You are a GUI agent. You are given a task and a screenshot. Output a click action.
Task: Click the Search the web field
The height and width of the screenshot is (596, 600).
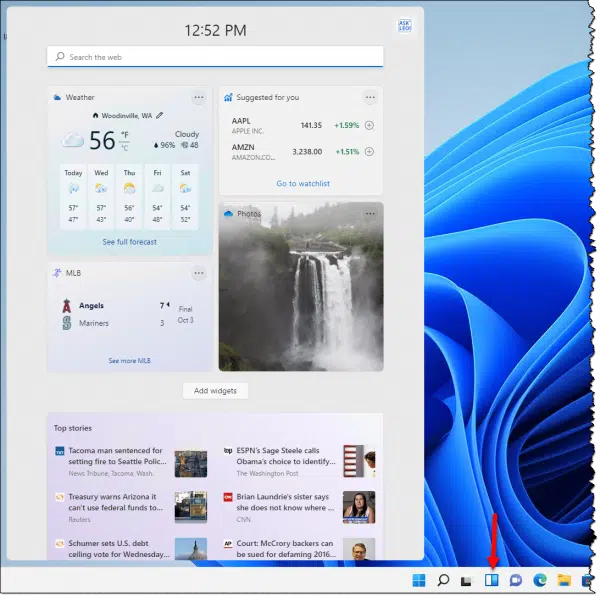(x=215, y=57)
